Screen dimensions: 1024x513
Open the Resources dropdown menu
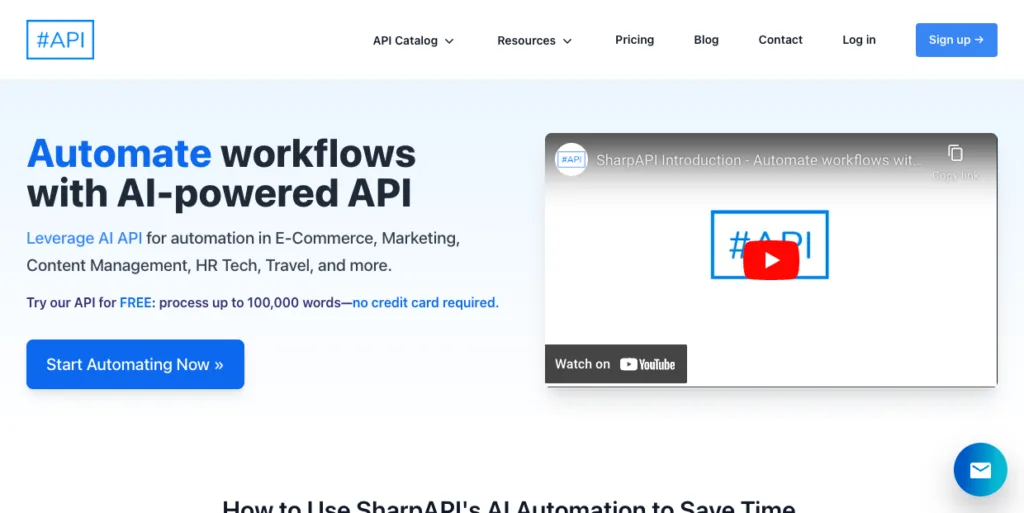[x=534, y=40]
